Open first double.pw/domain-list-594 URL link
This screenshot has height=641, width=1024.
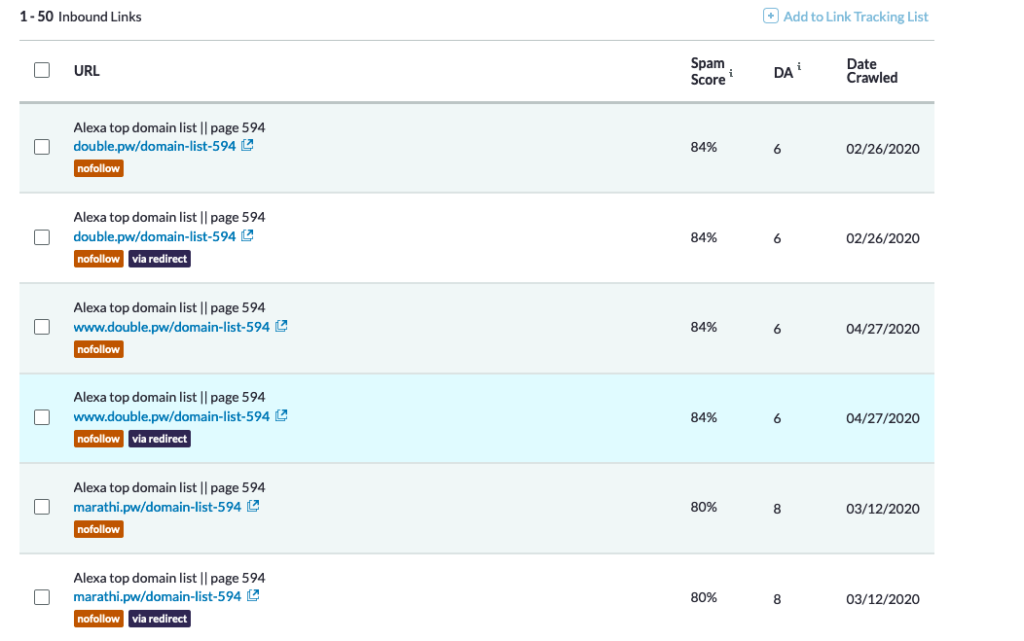coord(154,146)
